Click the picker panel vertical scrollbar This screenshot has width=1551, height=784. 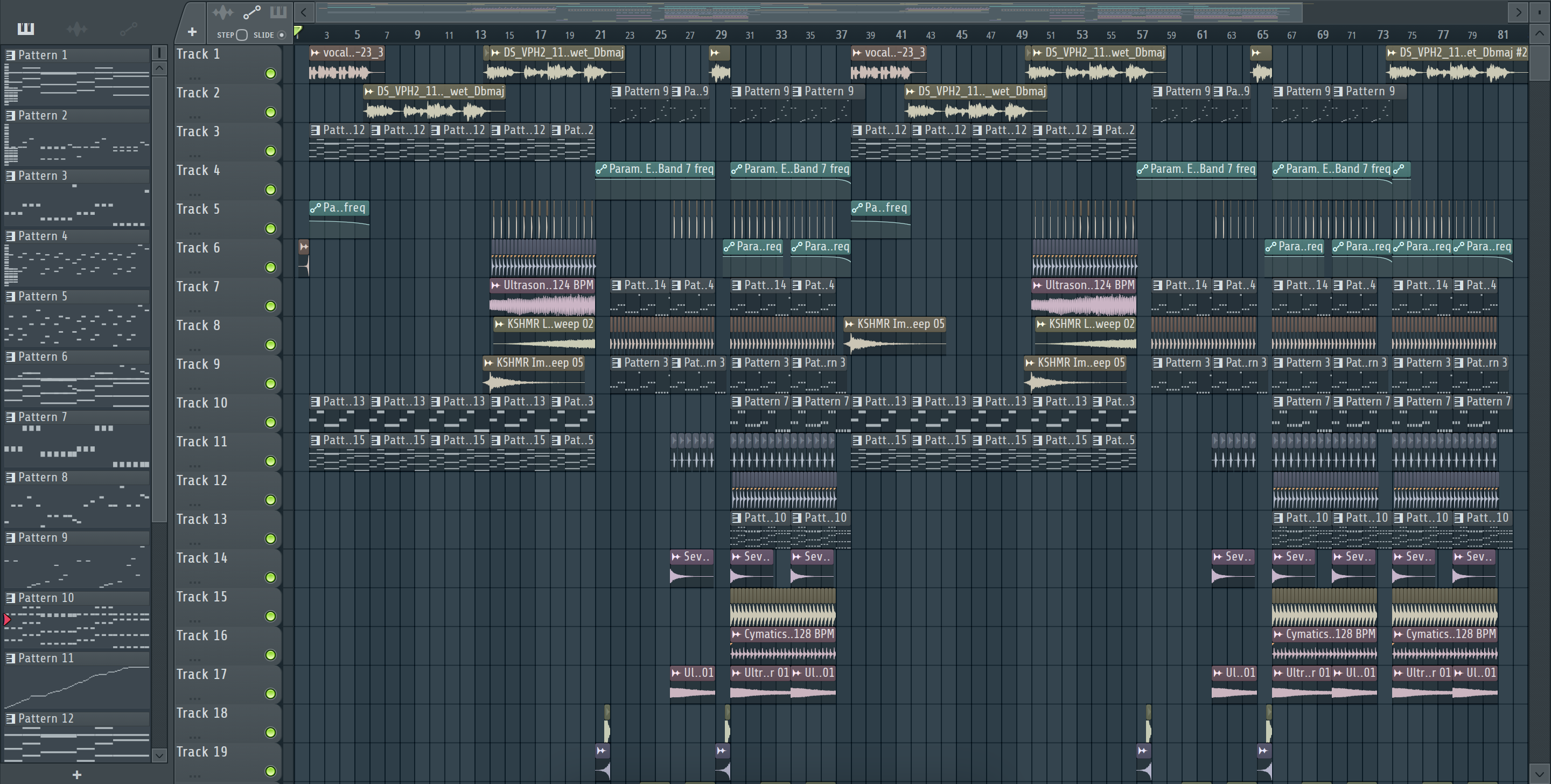[x=159, y=299]
